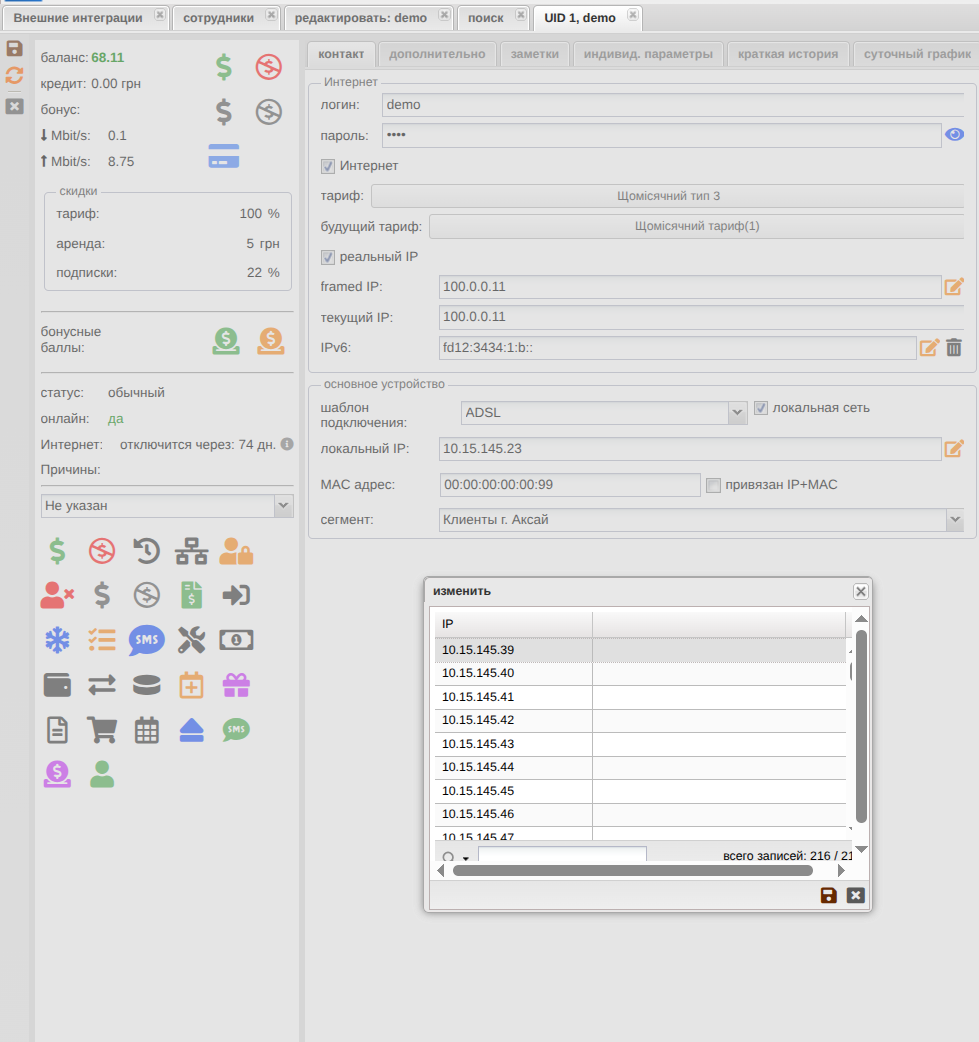Click the green user silhouette icon
Screen dimensions: 979x1042
pyautogui.click(x=102, y=775)
